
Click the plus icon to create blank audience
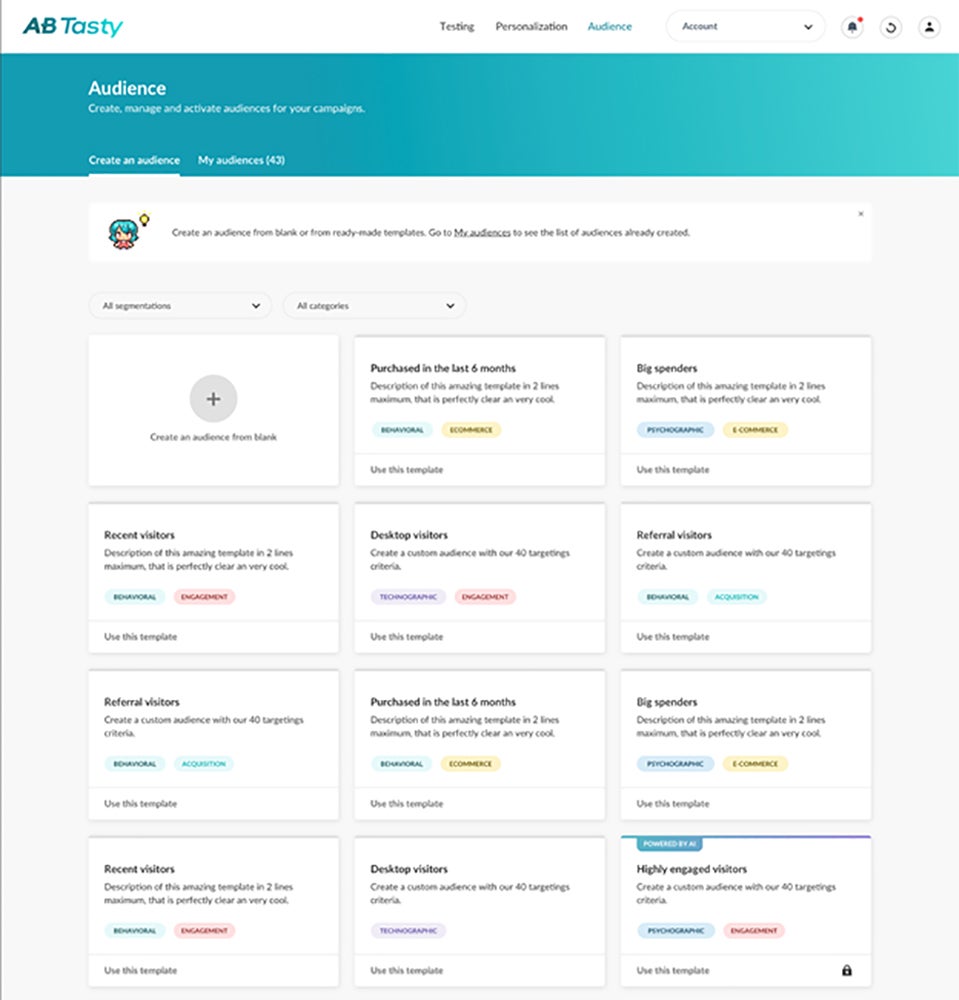click(214, 399)
